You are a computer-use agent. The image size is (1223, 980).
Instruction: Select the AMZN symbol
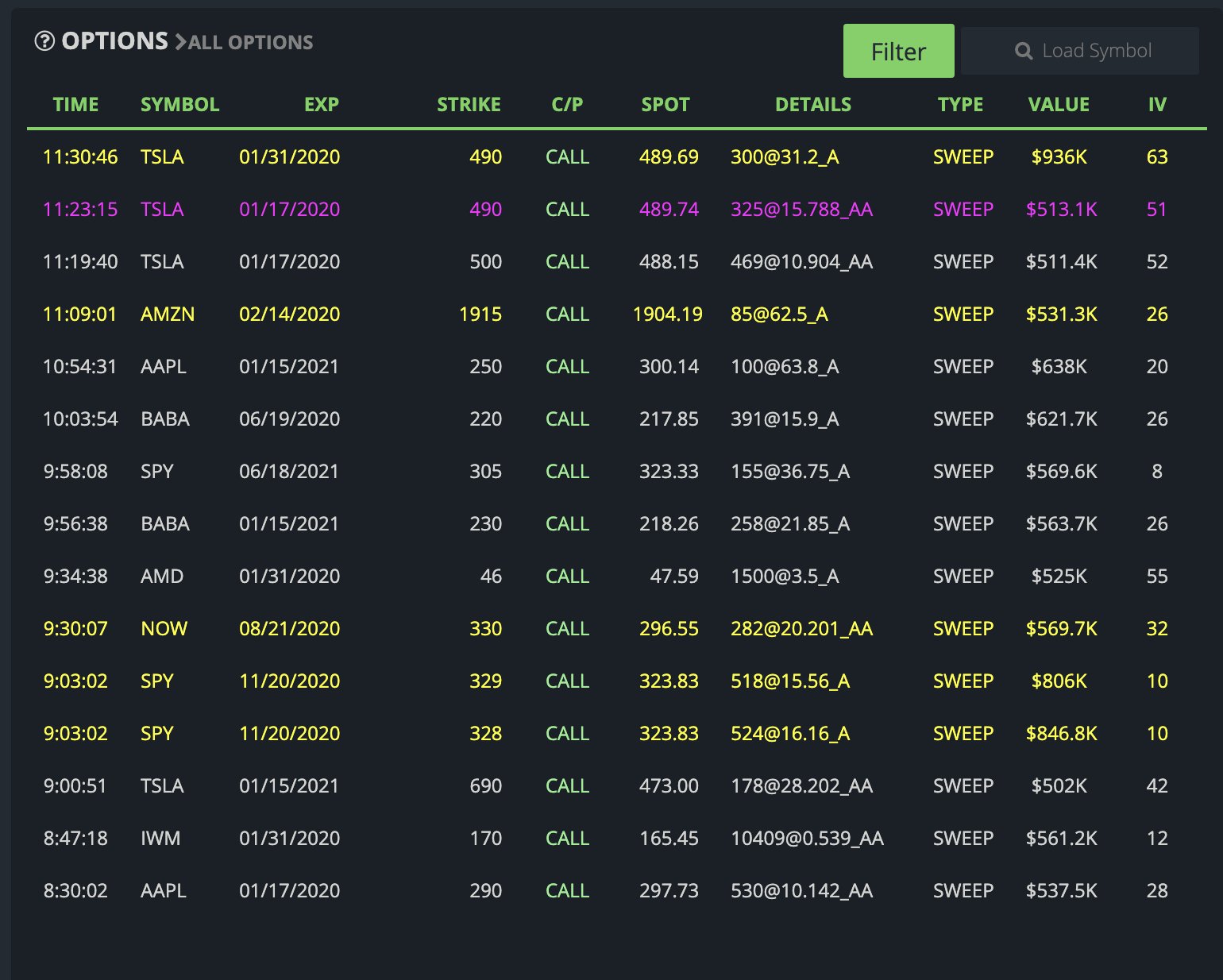pos(168,314)
